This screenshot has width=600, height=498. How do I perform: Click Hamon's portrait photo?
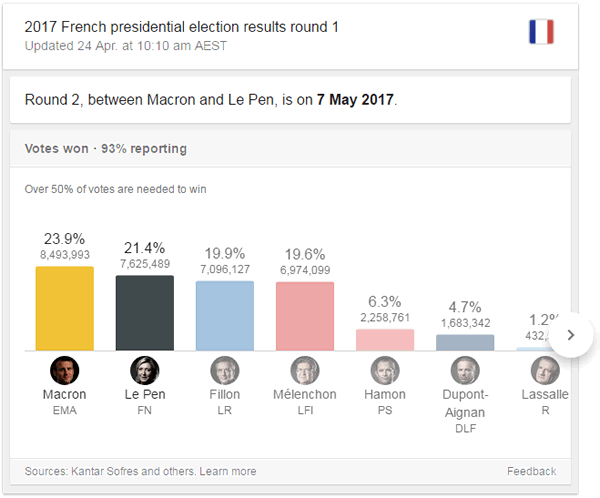[x=385, y=371]
